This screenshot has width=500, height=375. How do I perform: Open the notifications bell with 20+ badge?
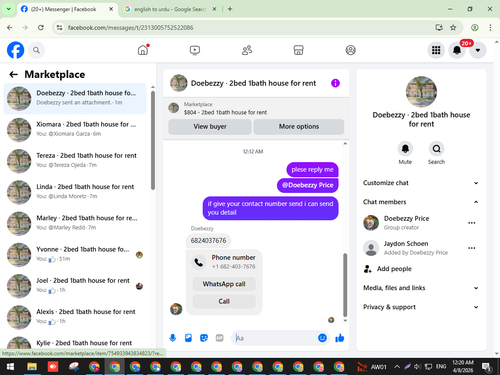pos(457,50)
